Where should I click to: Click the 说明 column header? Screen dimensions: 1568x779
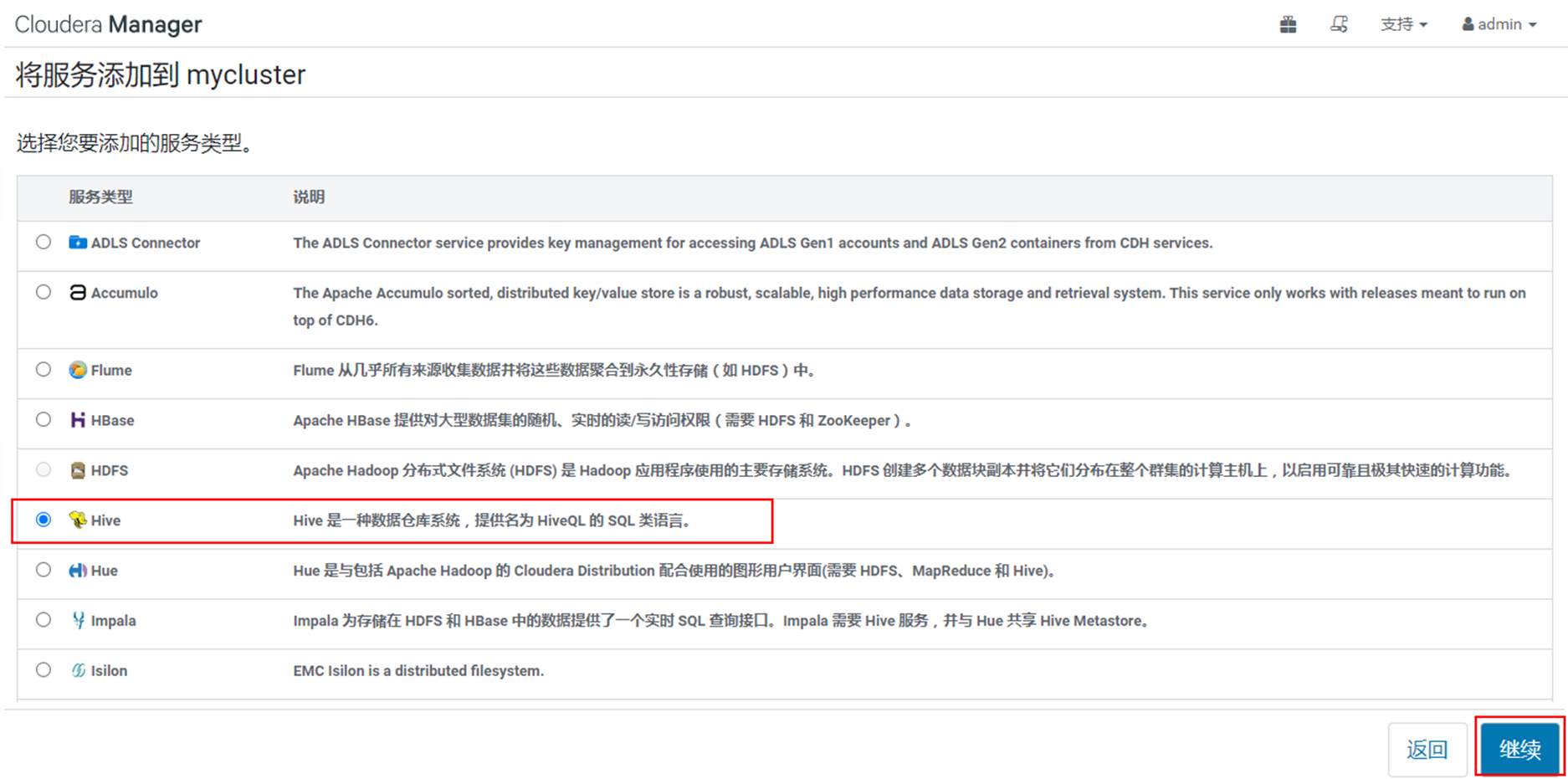tap(309, 197)
